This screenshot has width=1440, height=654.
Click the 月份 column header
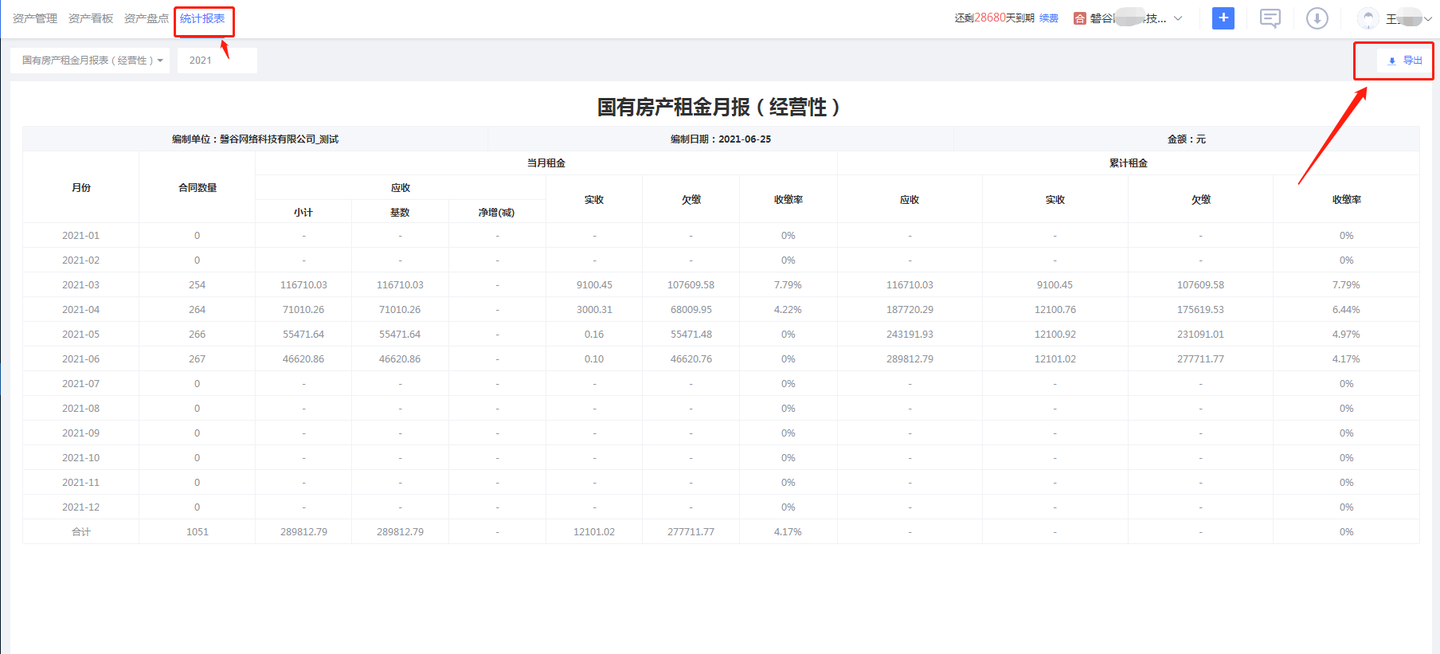81,187
